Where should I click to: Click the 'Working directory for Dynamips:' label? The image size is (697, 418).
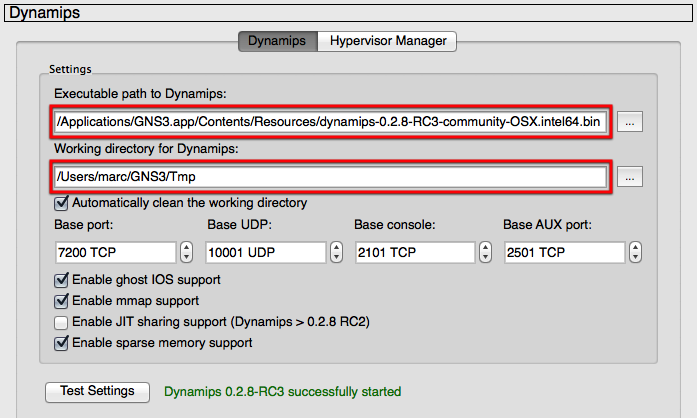pyautogui.click(x=146, y=149)
